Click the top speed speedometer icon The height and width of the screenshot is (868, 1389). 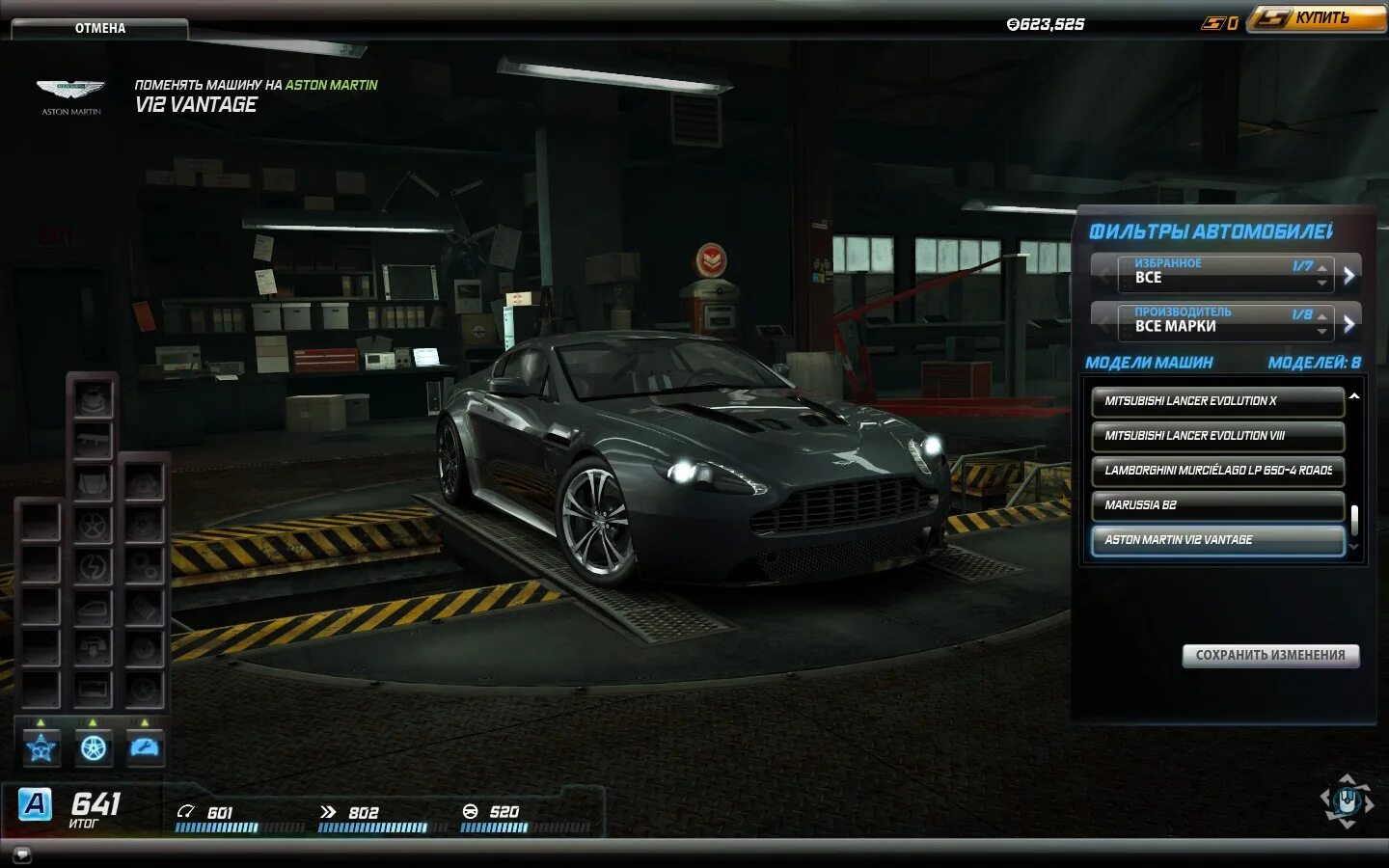coord(186,812)
